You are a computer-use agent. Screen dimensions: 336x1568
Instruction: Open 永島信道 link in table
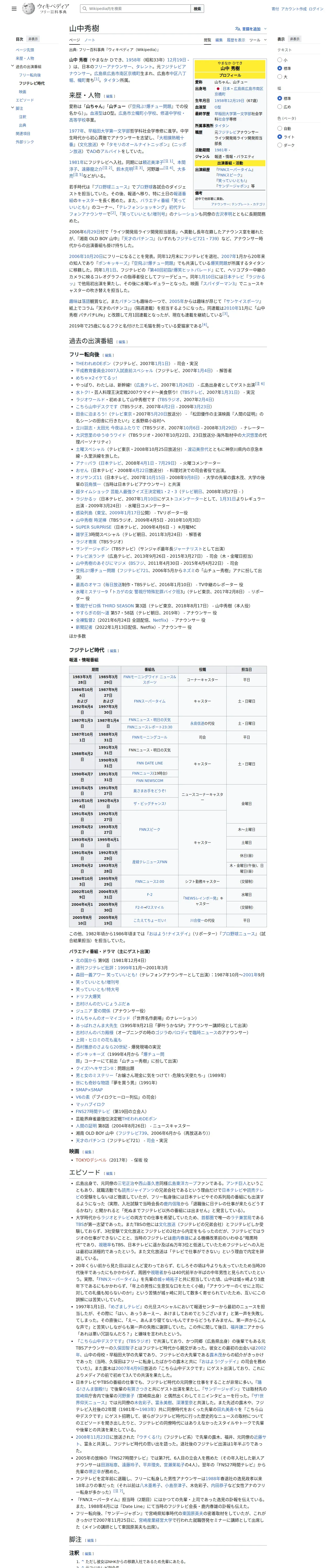click(198, 724)
